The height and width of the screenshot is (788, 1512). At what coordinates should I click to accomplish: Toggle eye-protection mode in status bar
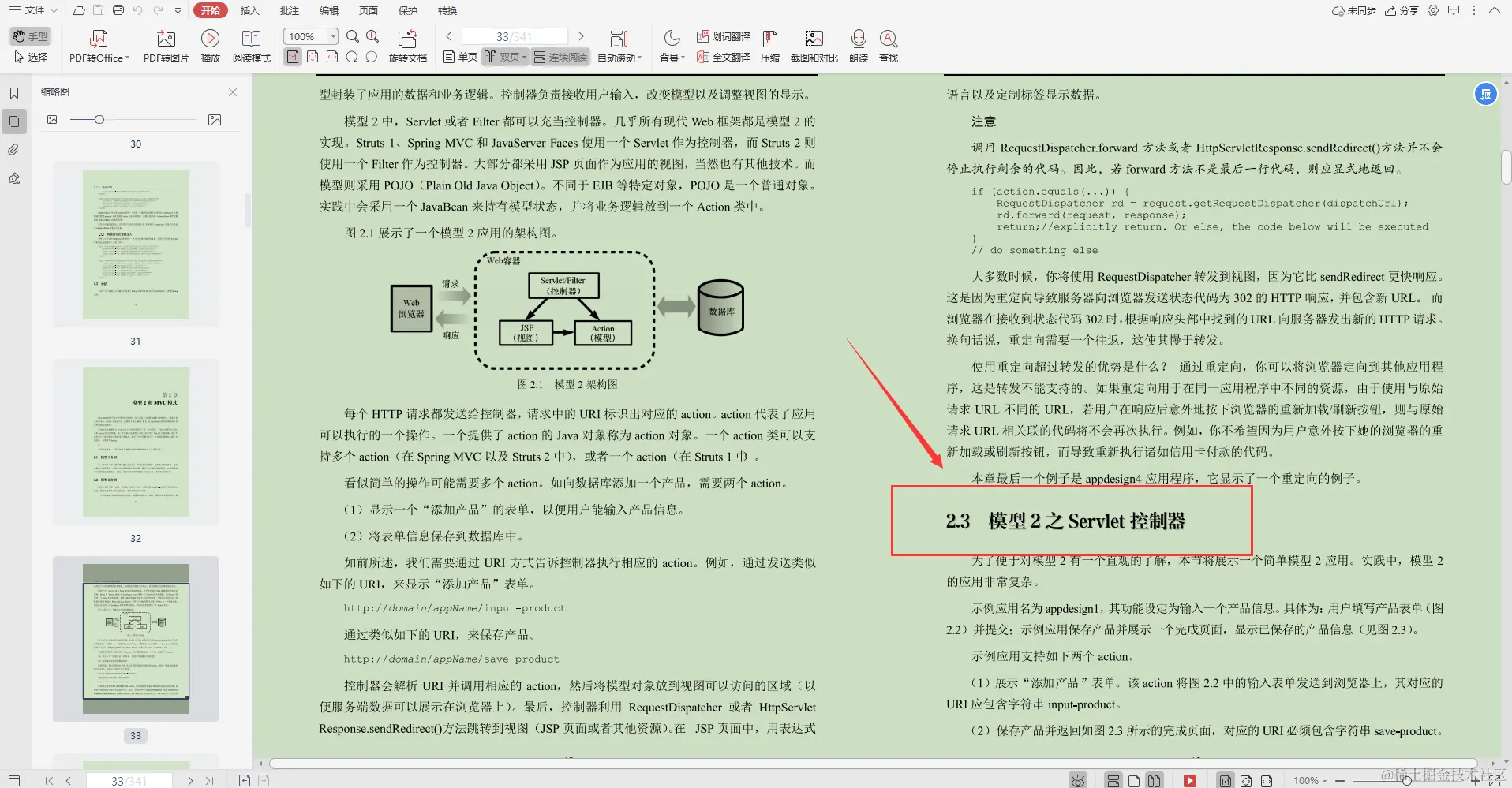pos(1076,779)
